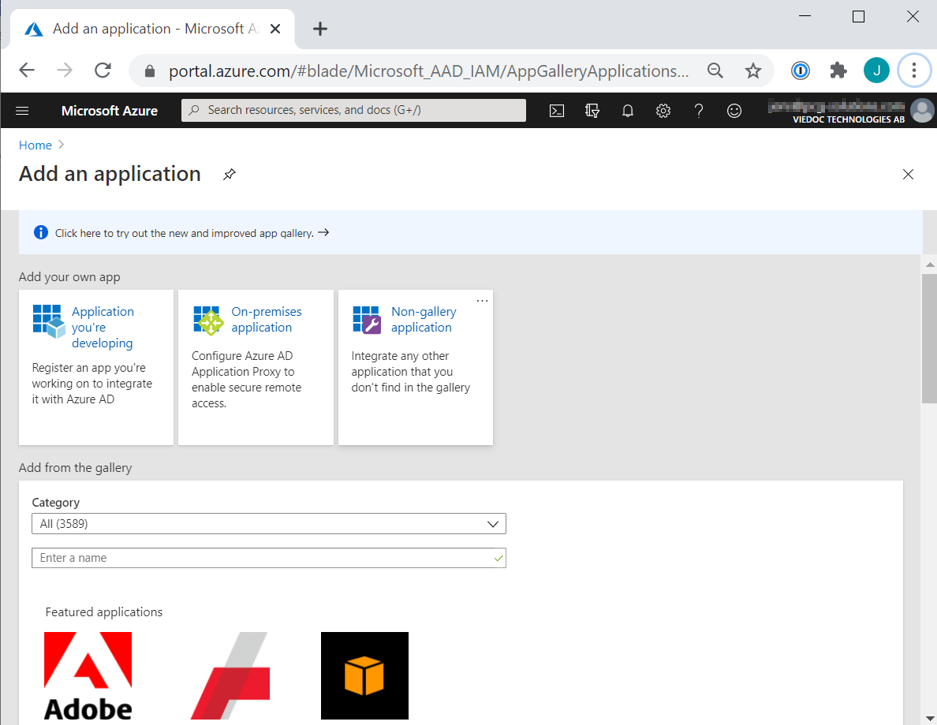Click the Azure search resources box
The image size is (937, 725).
pos(353,110)
